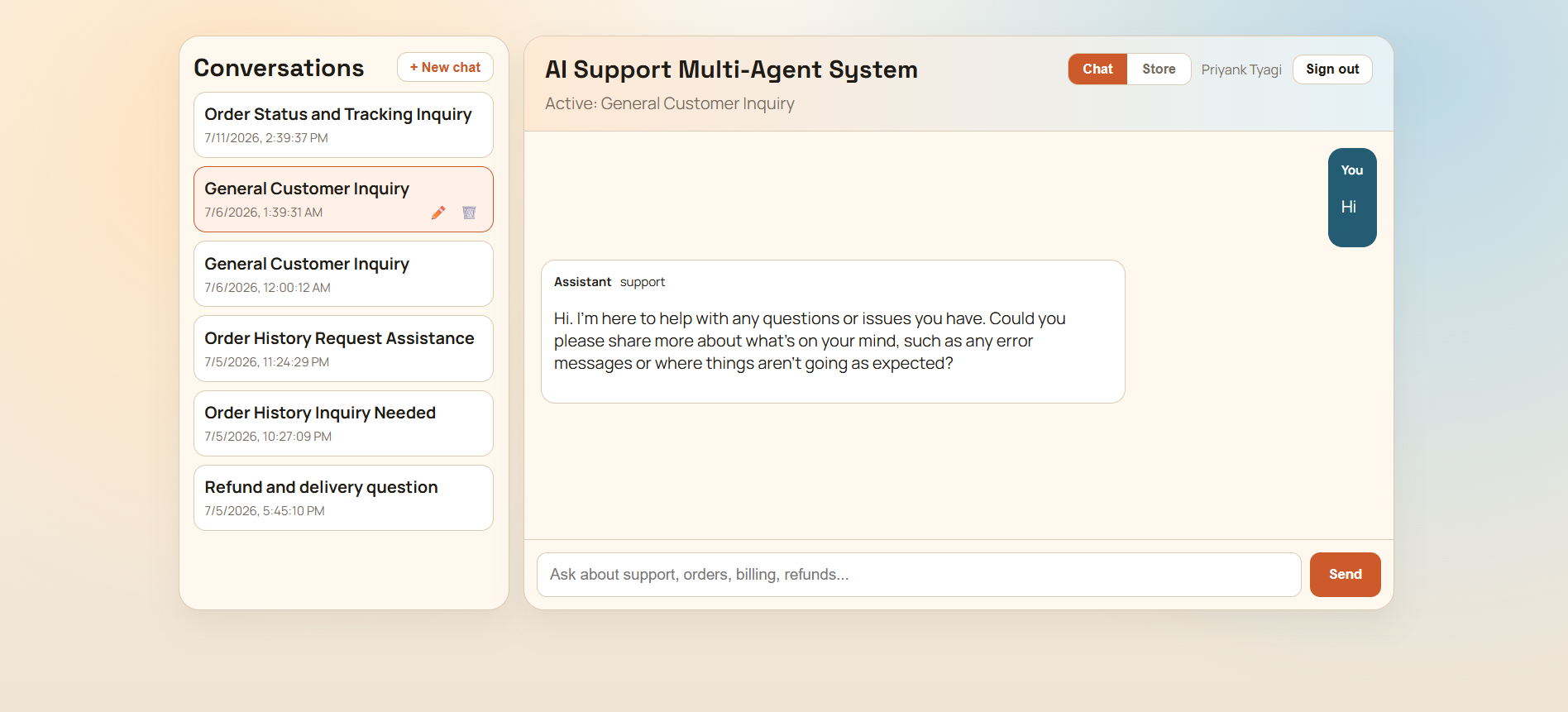Open Order History Request Assistance conversation

pos(343,348)
